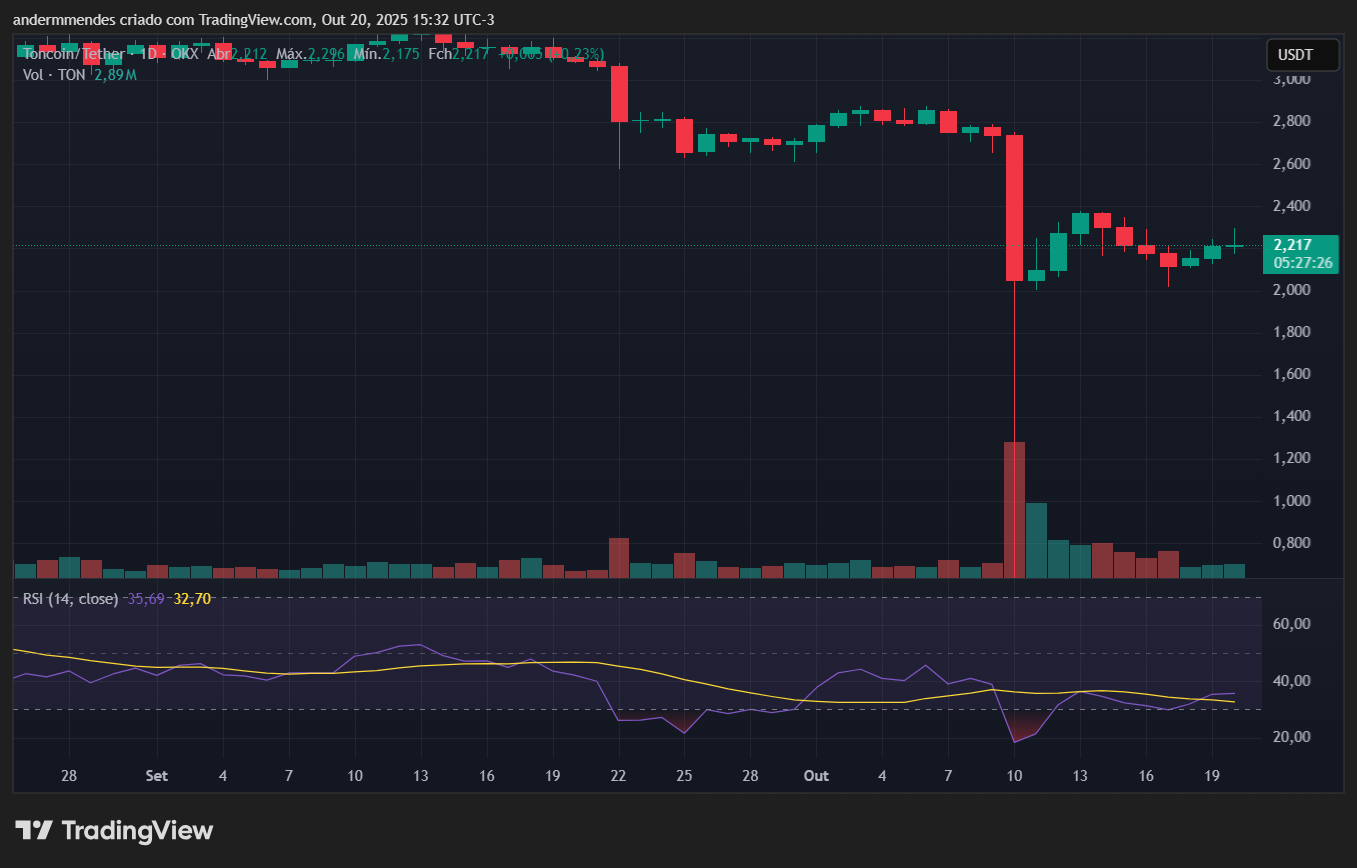Click the chart attribution text at top

[253, 20]
